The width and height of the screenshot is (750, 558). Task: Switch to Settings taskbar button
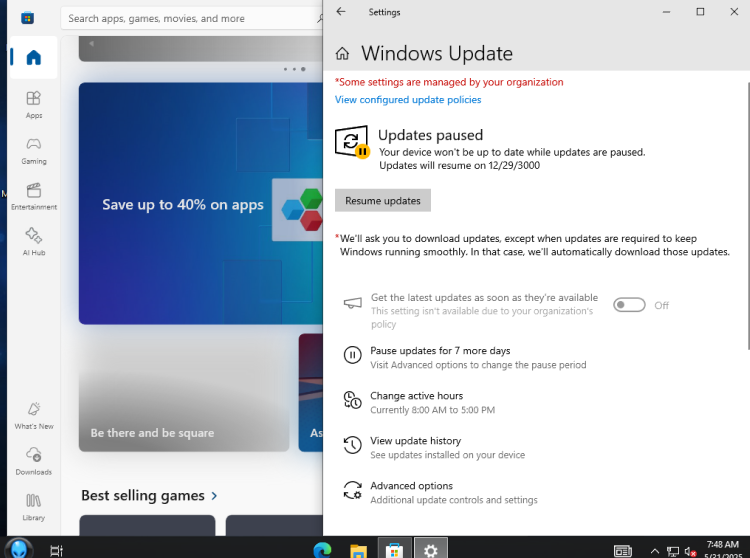430,549
